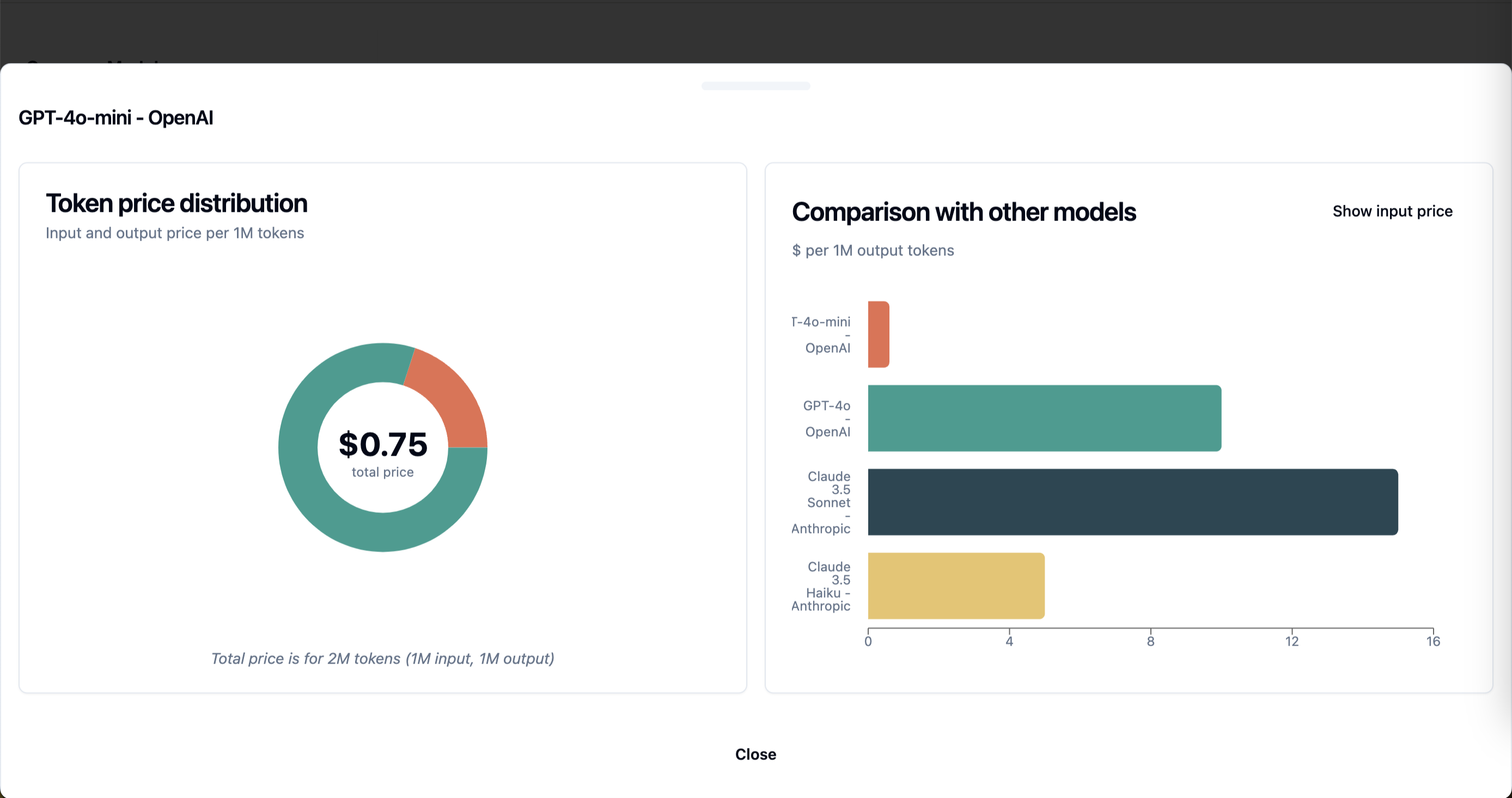The height and width of the screenshot is (798, 1512).
Task: Click 'Input and output price per 1M tokens'
Action: click(175, 233)
